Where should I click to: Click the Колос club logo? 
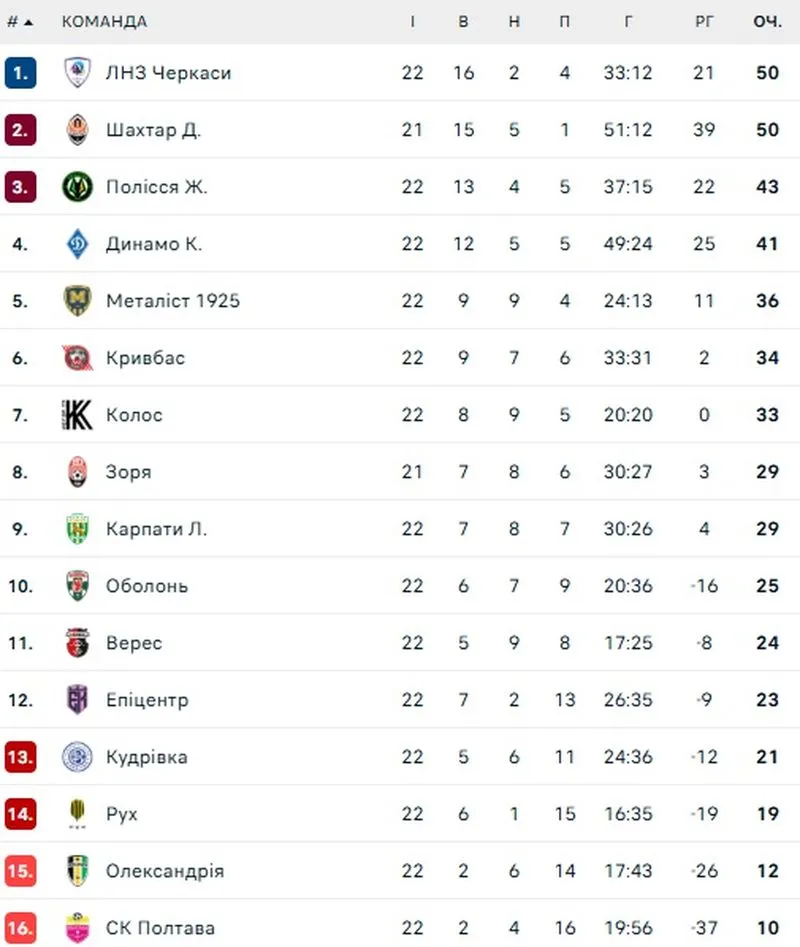77,415
